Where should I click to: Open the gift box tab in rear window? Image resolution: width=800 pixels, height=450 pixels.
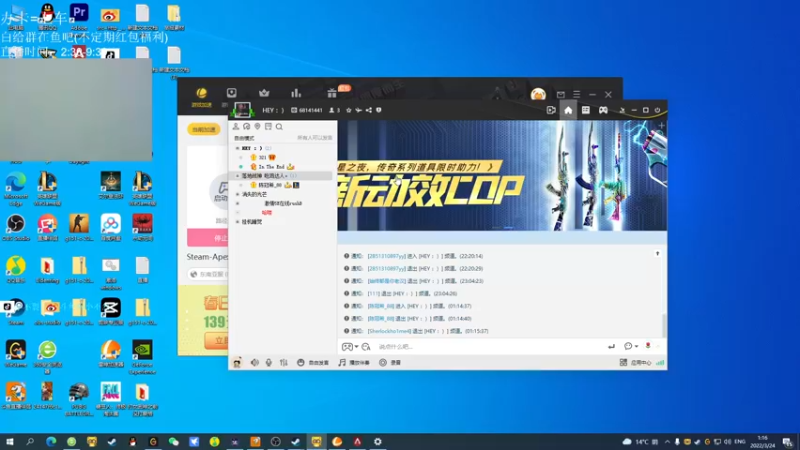(332, 93)
